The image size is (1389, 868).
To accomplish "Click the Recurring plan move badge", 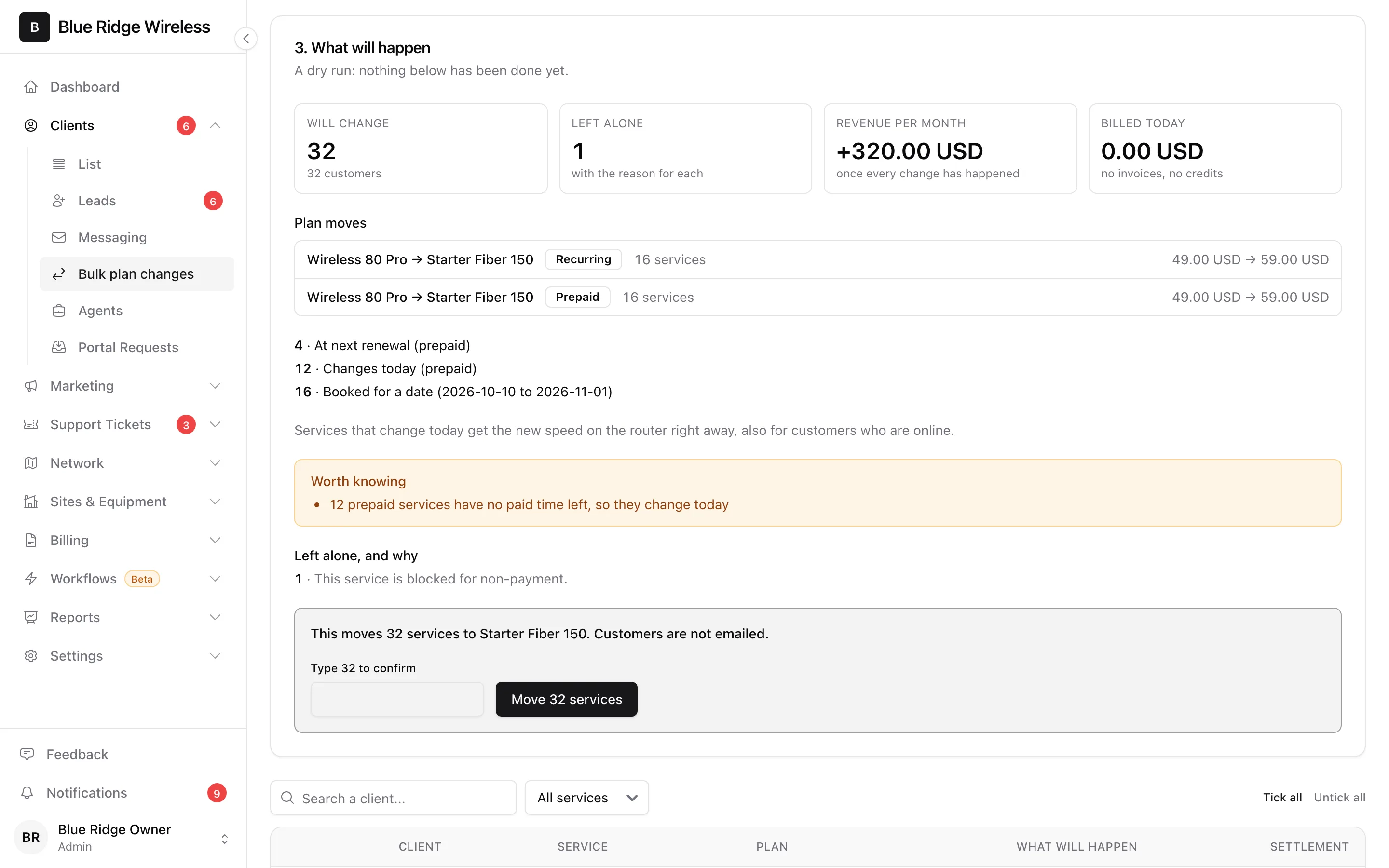I will [x=583, y=259].
